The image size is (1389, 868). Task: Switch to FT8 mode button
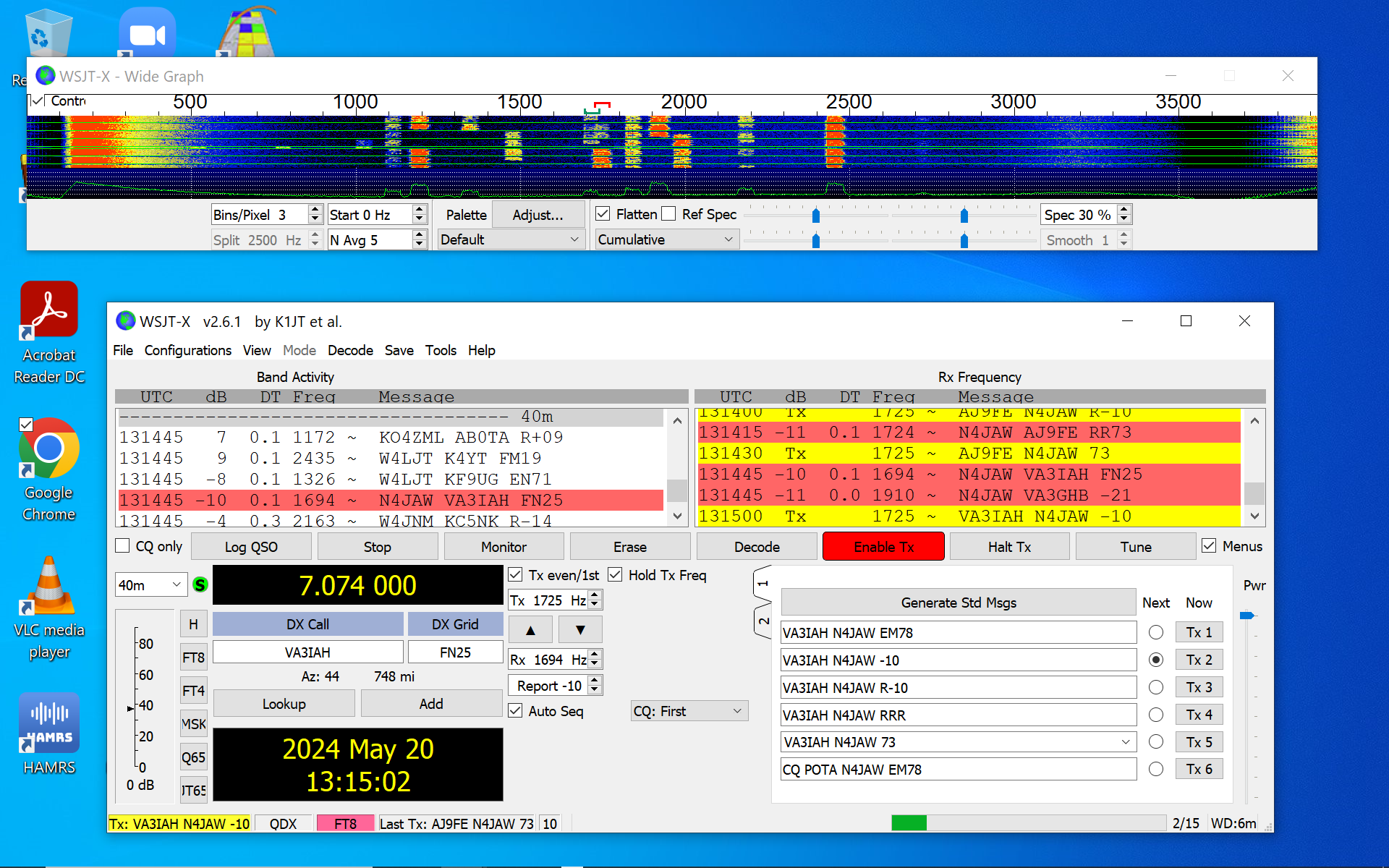(x=193, y=658)
